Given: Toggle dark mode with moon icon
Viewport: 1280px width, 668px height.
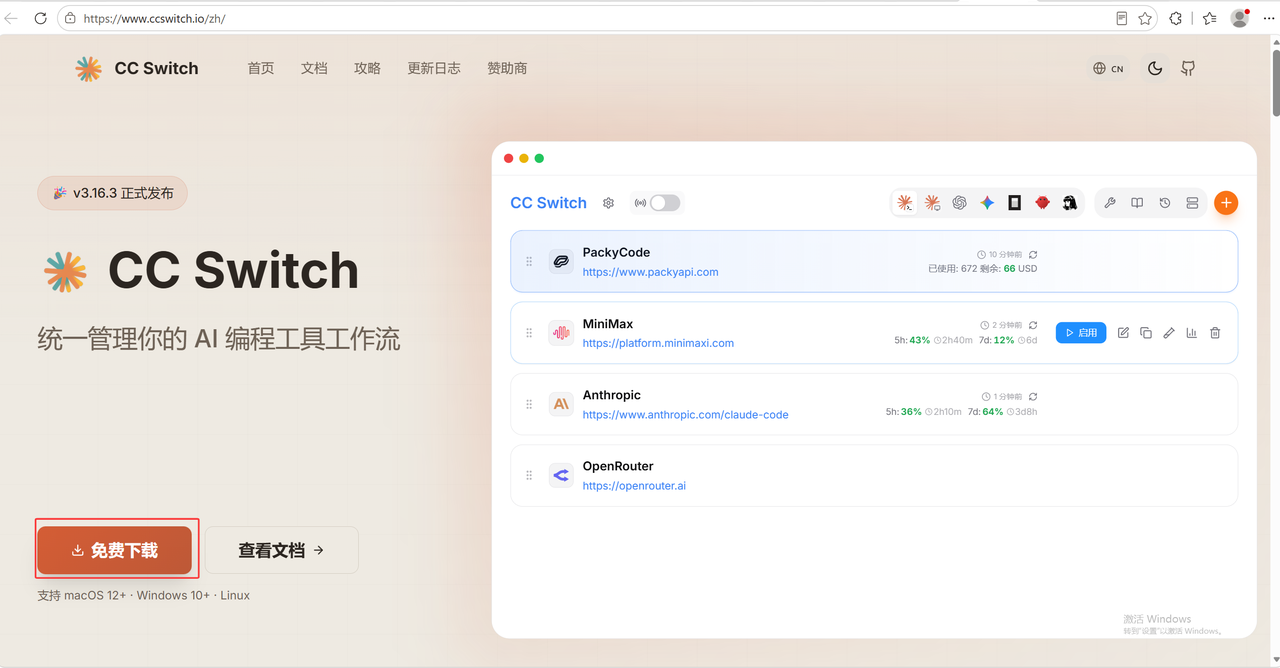Looking at the screenshot, I should pyautogui.click(x=1155, y=68).
